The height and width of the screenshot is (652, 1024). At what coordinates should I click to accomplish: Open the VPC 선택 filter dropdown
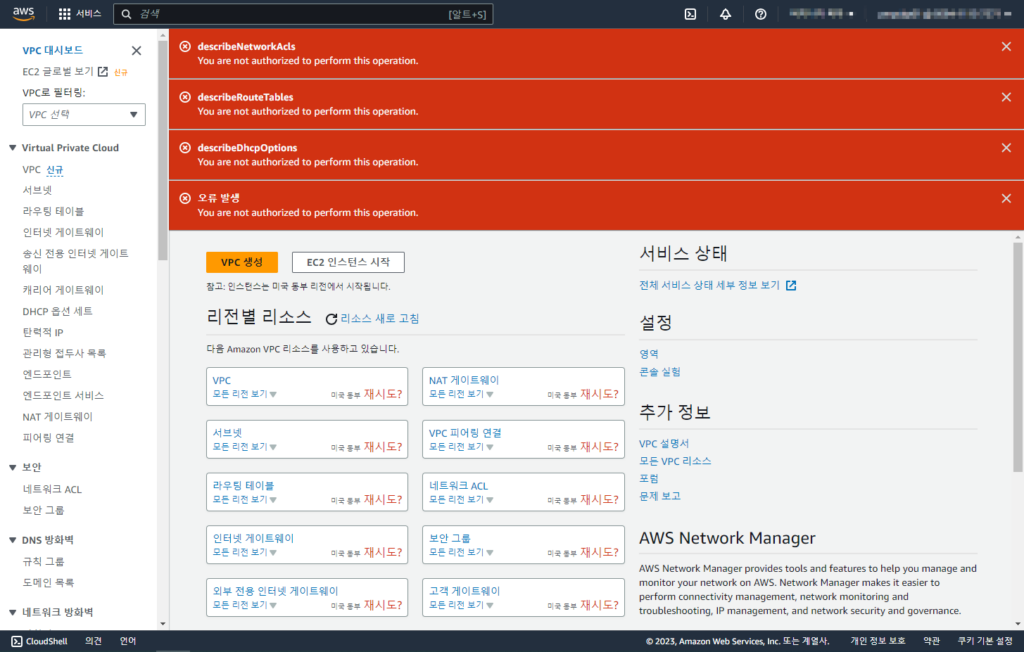click(84, 114)
